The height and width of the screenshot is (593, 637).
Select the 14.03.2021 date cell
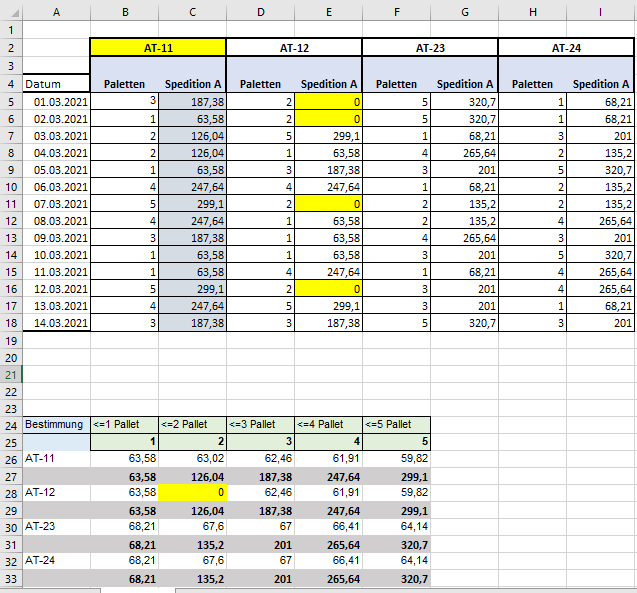point(56,323)
